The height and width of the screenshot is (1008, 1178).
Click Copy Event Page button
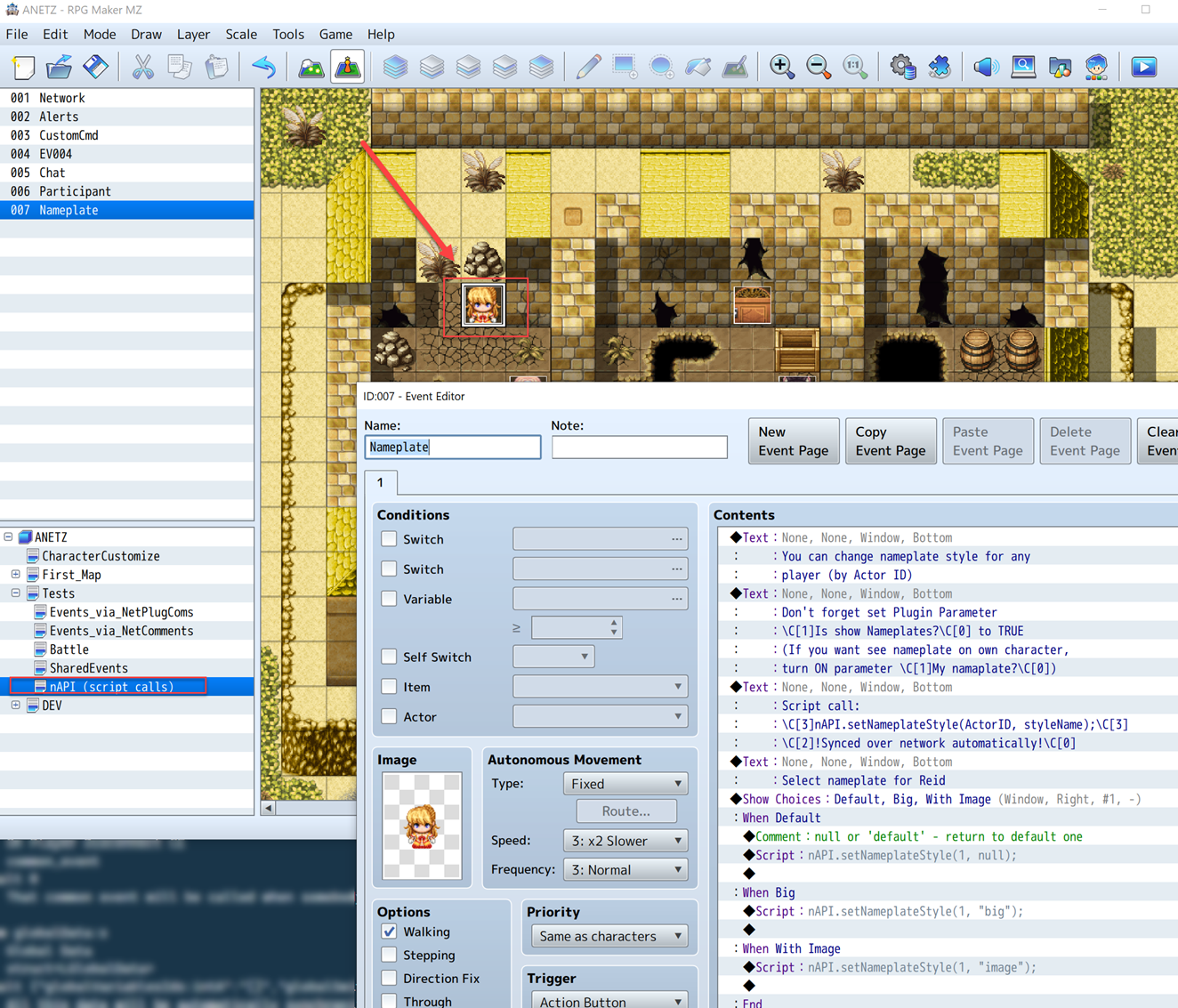pos(891,441)
